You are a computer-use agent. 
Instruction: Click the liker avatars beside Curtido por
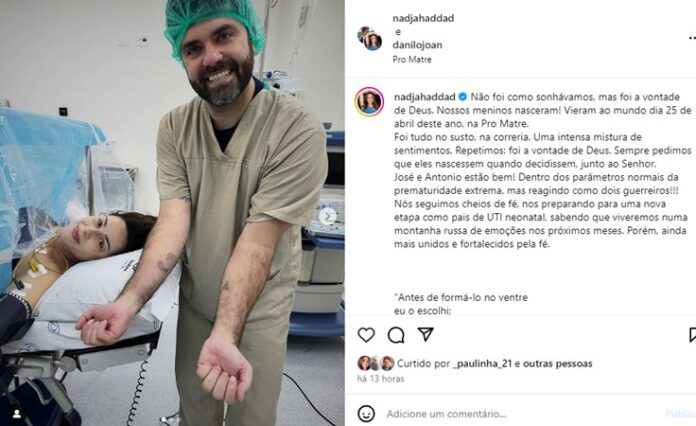point(376,363)
